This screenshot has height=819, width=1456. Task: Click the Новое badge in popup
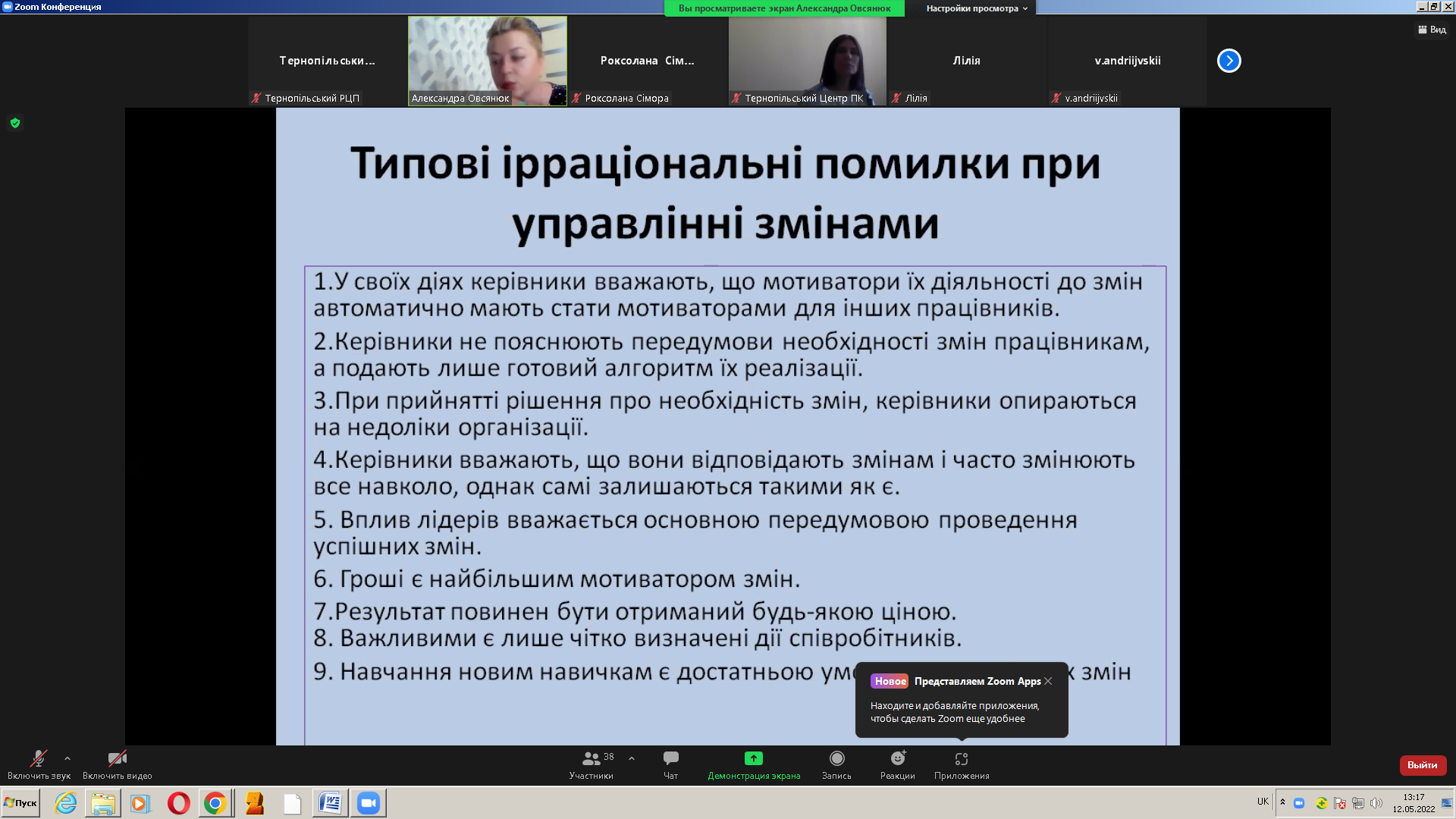tap(890, 681)
